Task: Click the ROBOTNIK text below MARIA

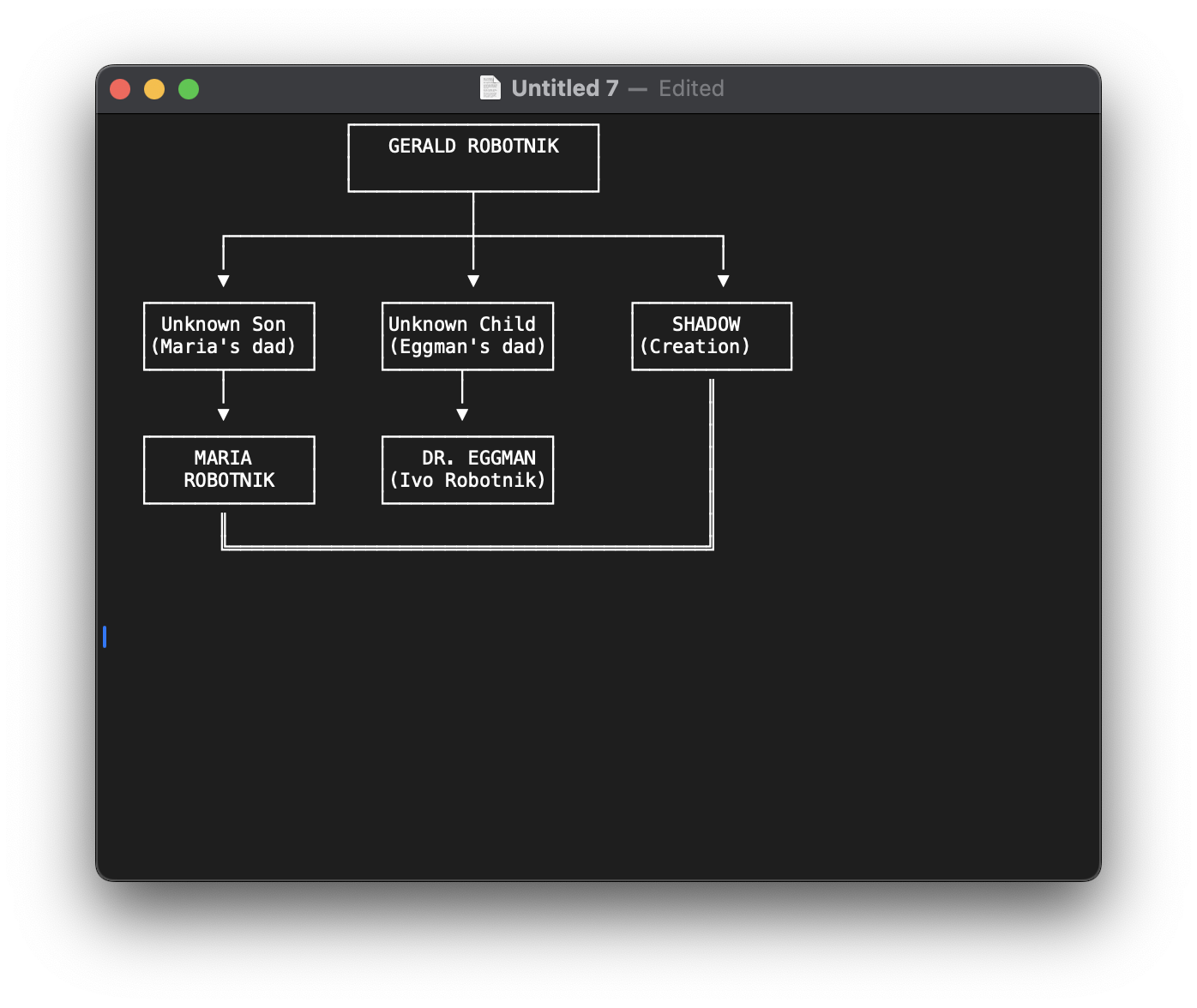Action: [229, 480]
